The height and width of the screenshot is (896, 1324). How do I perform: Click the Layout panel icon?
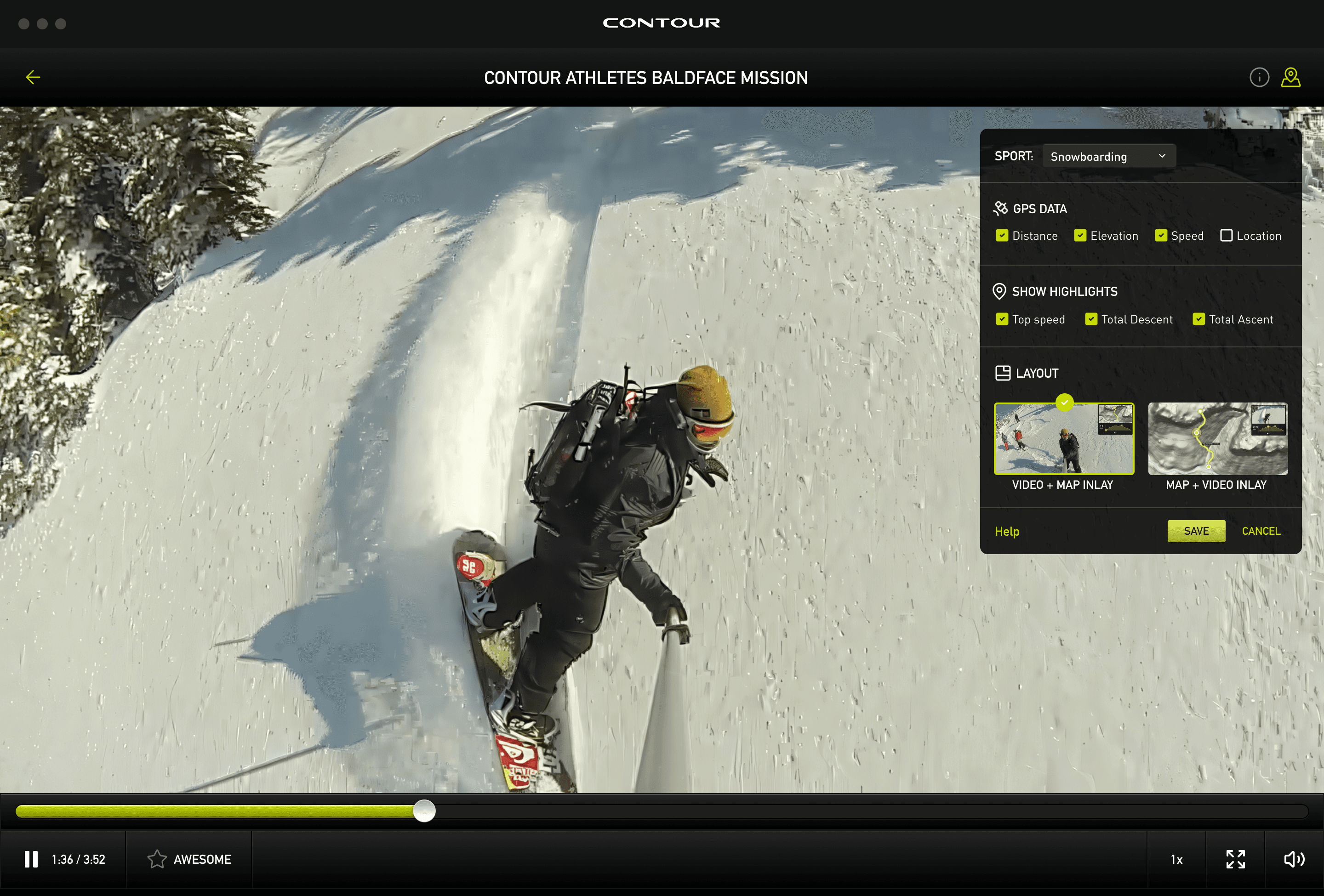pos(1002,374)
